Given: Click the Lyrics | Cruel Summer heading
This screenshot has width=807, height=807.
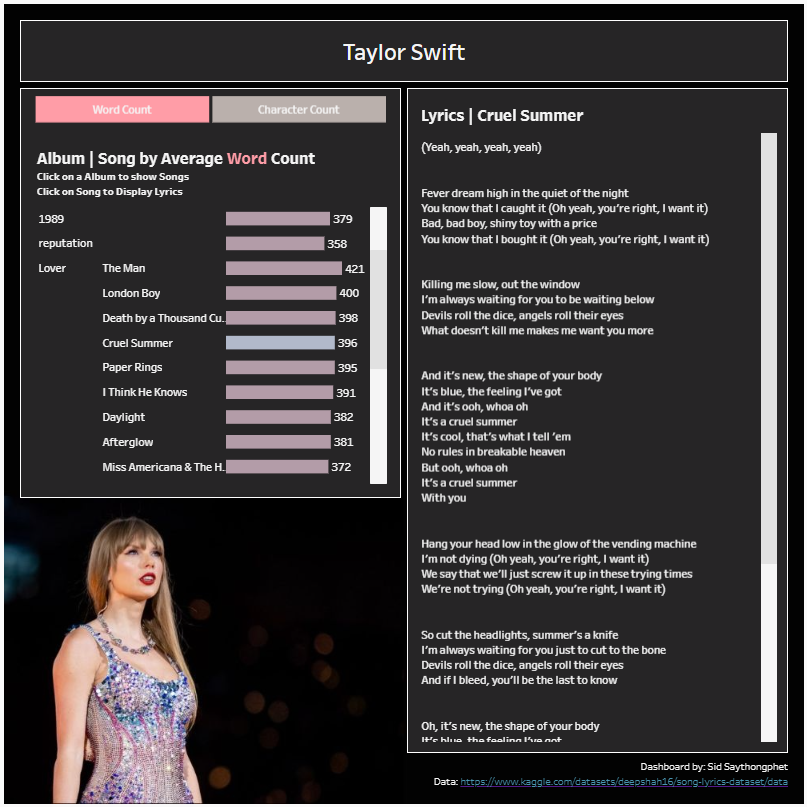Looking at the screenshot, I should [502, 116].
